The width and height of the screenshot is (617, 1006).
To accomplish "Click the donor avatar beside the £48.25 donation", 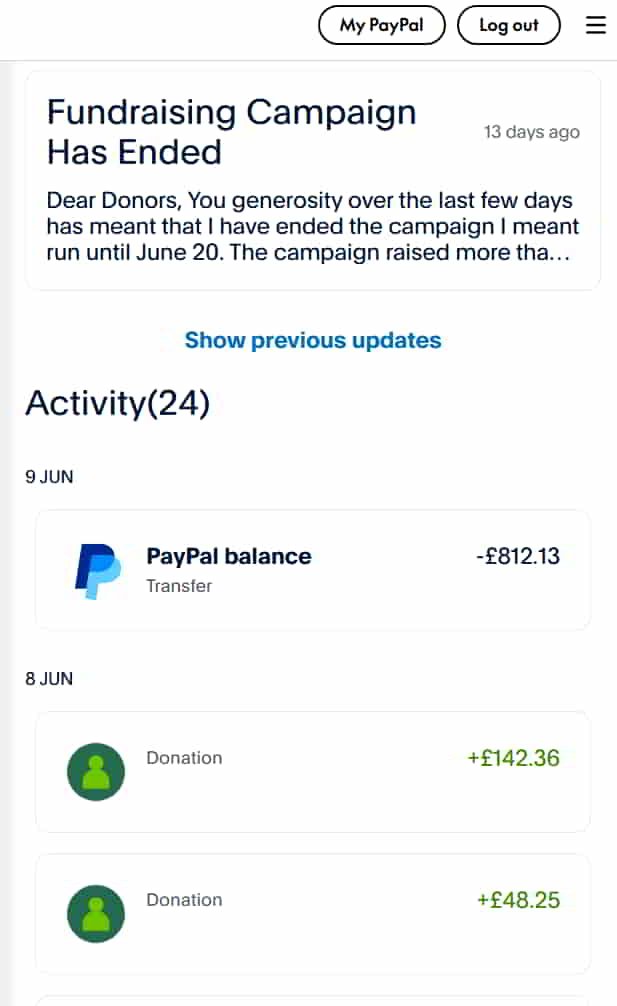I will [96, 914].
